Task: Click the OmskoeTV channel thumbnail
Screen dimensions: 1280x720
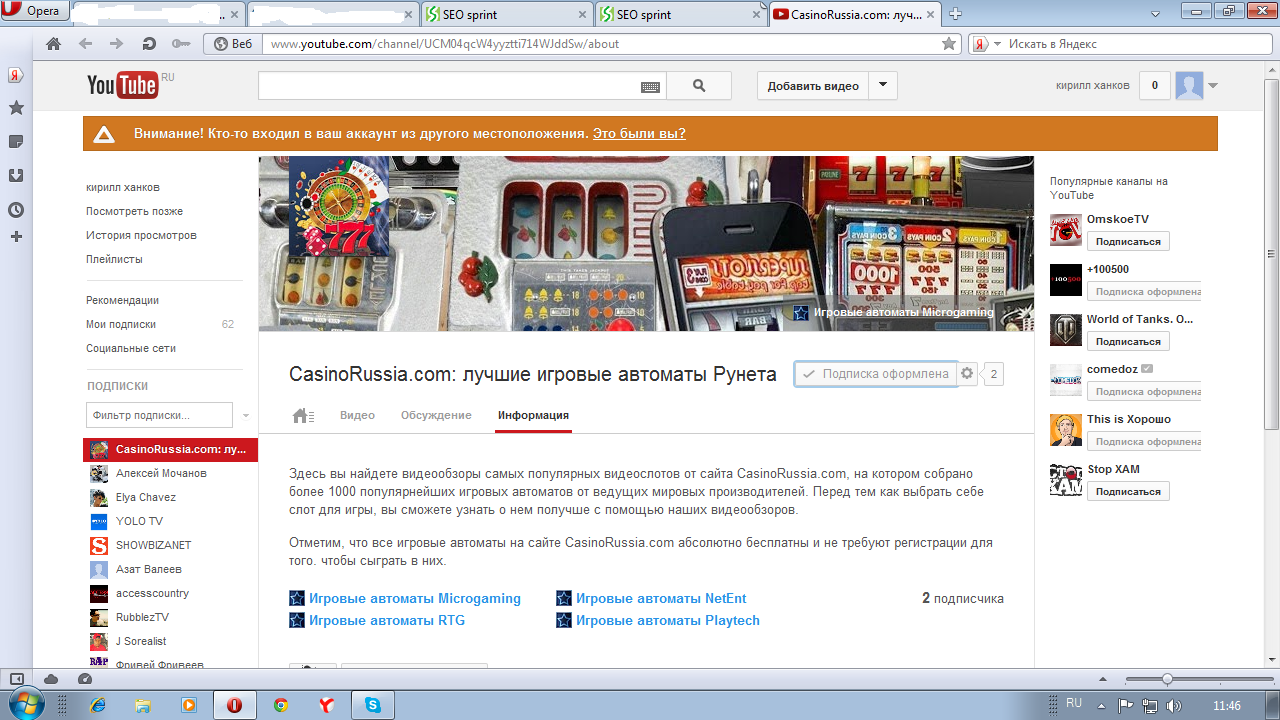Action: click(x=1066, y=229)
